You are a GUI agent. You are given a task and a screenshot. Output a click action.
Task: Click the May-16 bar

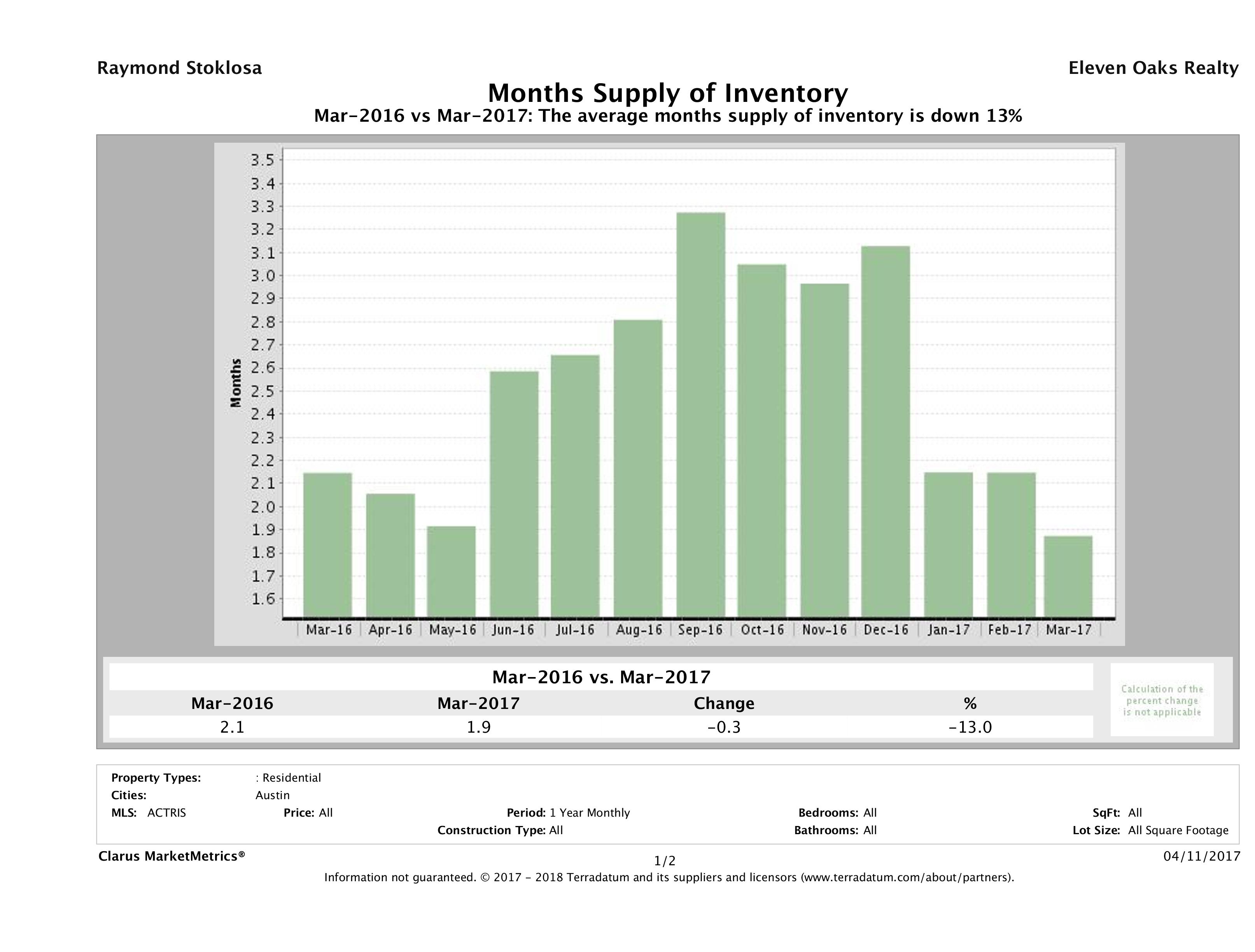tap(451, 571)
